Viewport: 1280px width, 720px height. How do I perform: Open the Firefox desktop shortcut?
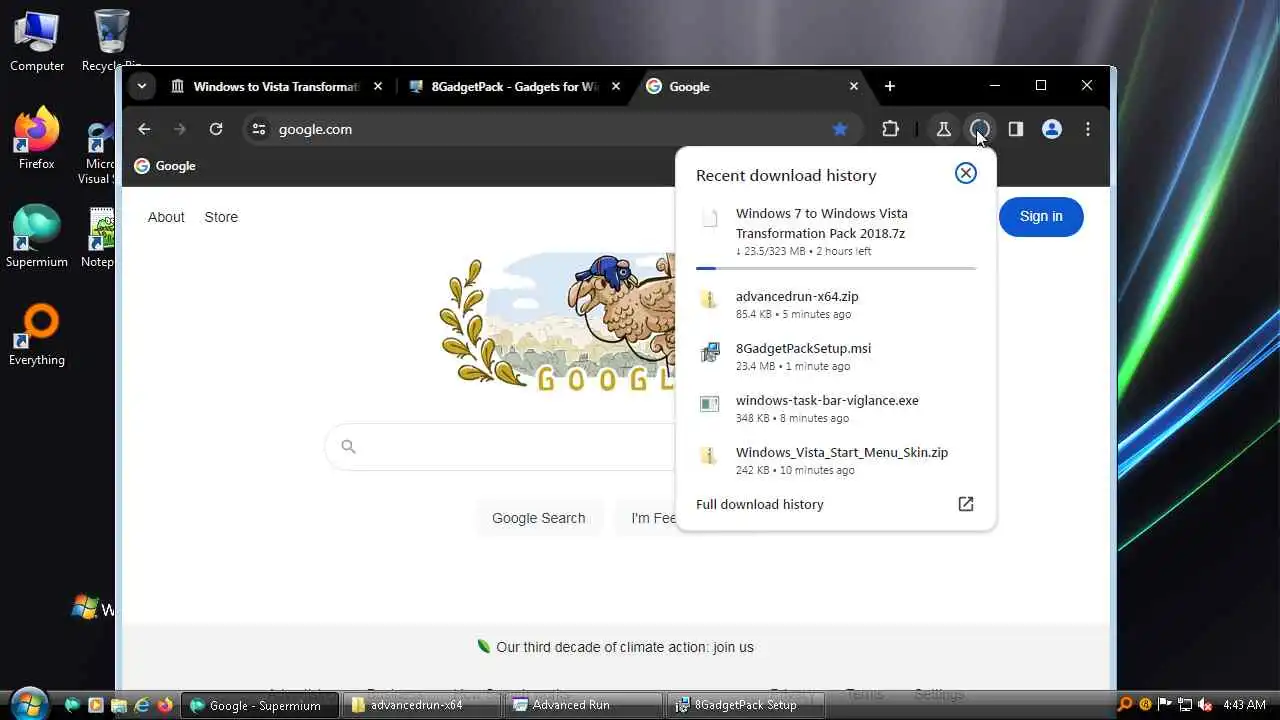pyautogui.click(x=37, y=140)
